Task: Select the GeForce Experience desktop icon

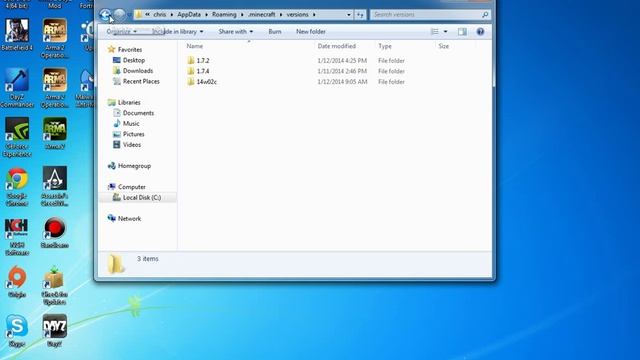Action: tap(17, 138)
